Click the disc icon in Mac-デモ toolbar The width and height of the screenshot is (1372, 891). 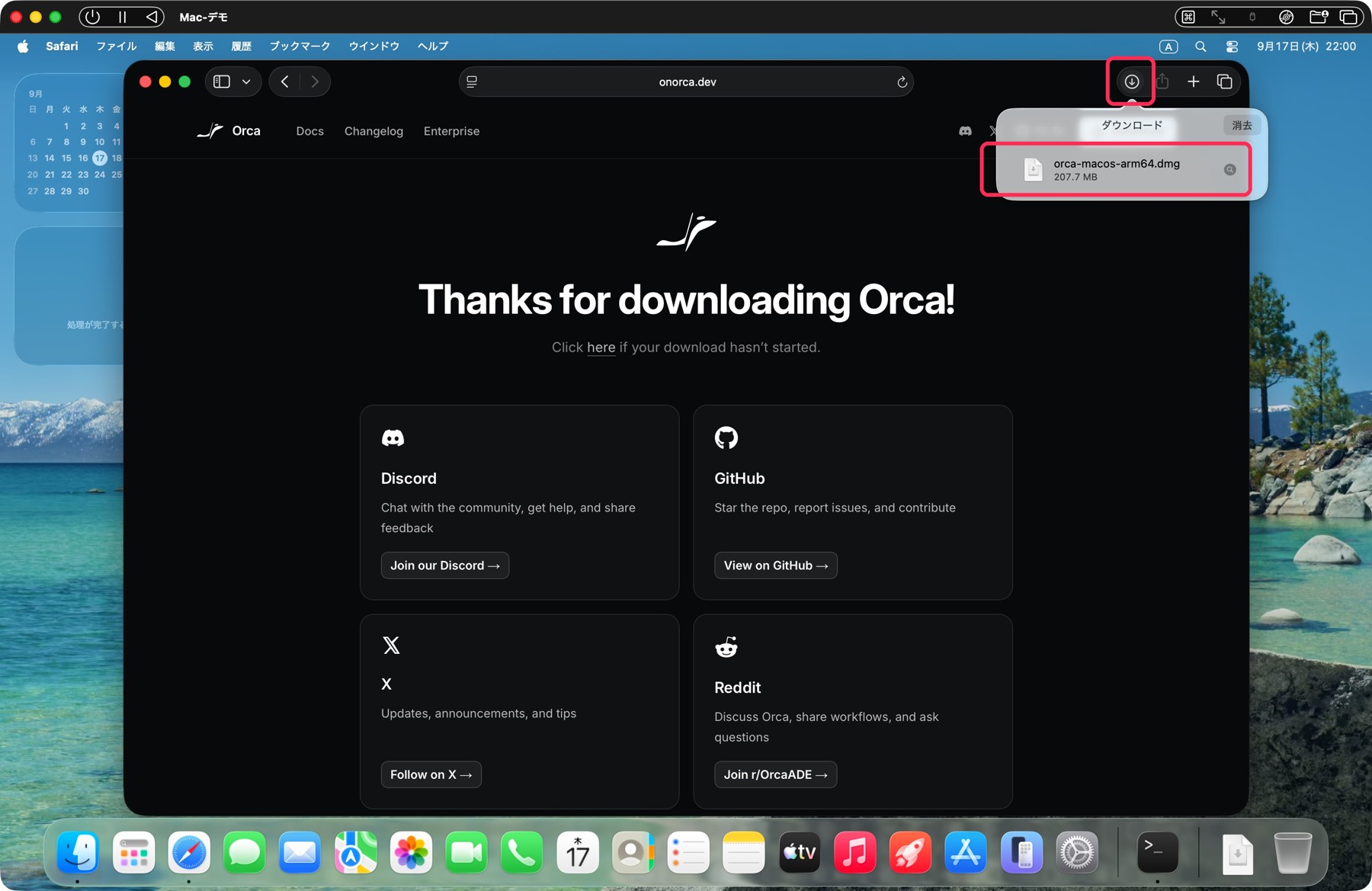tap(1287, 17)
